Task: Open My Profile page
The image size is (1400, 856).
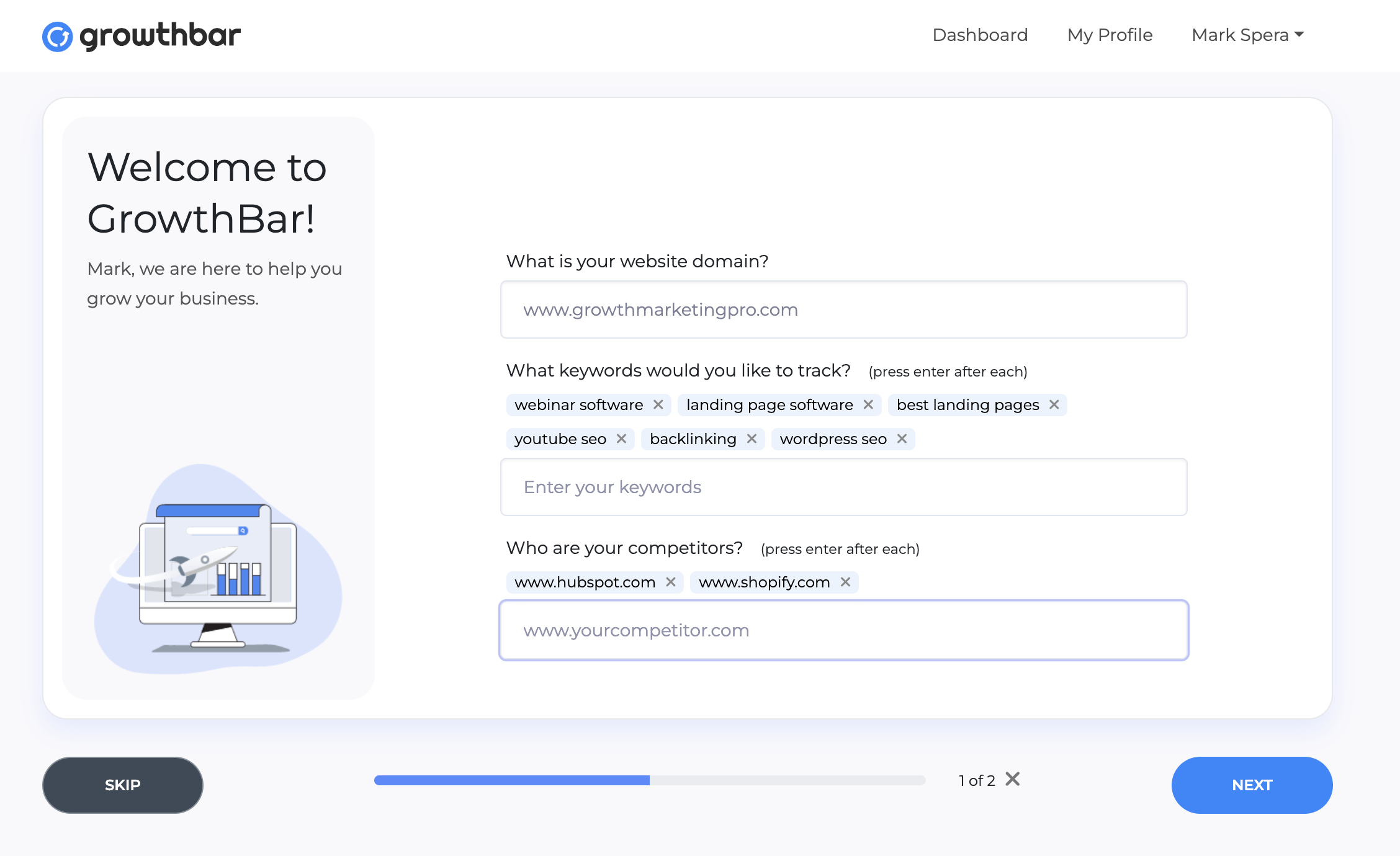Action: tap(1110, 35)
